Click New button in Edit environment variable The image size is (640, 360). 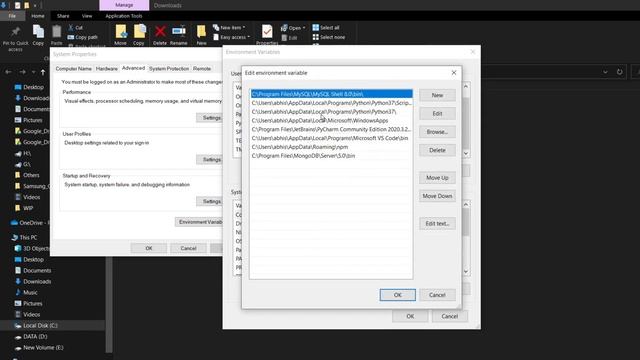437,95
